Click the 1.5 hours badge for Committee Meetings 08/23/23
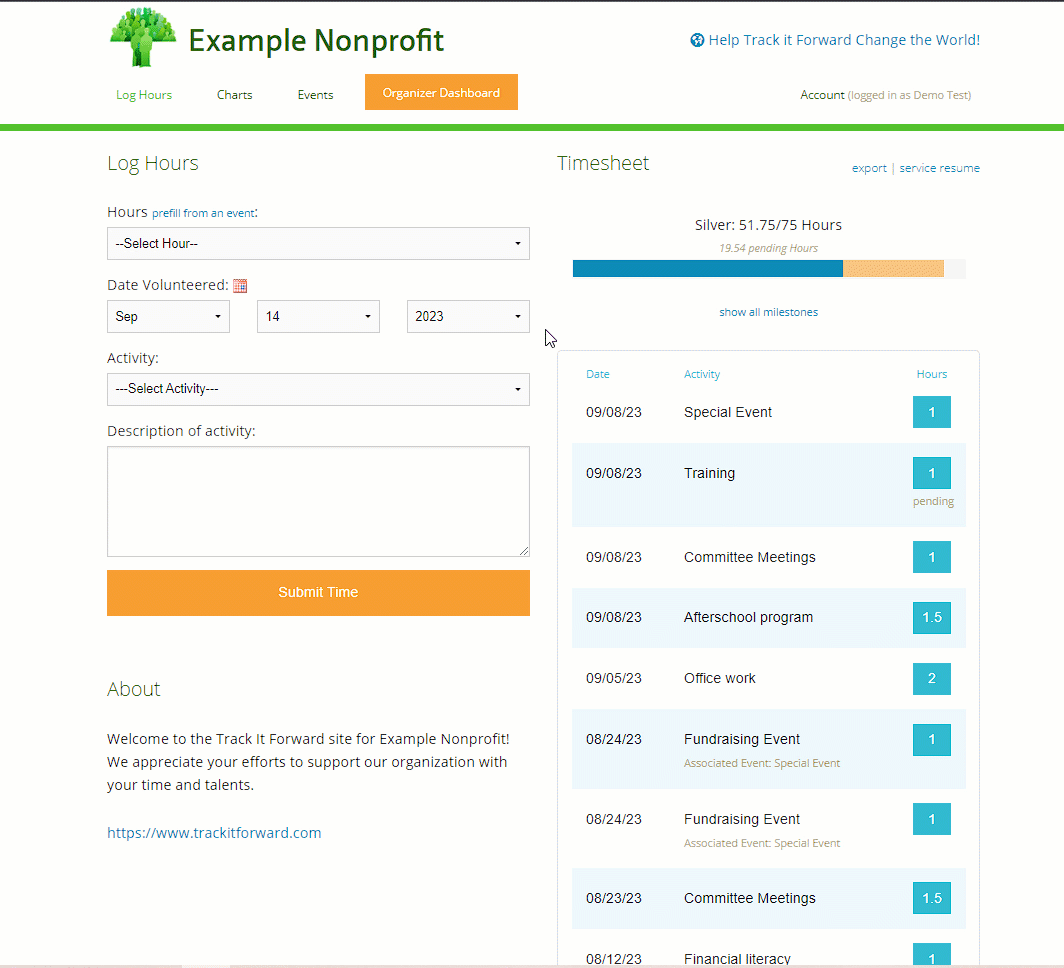Image resolution: width=1064 pixels, height=968 pixels. coord(932,898)
